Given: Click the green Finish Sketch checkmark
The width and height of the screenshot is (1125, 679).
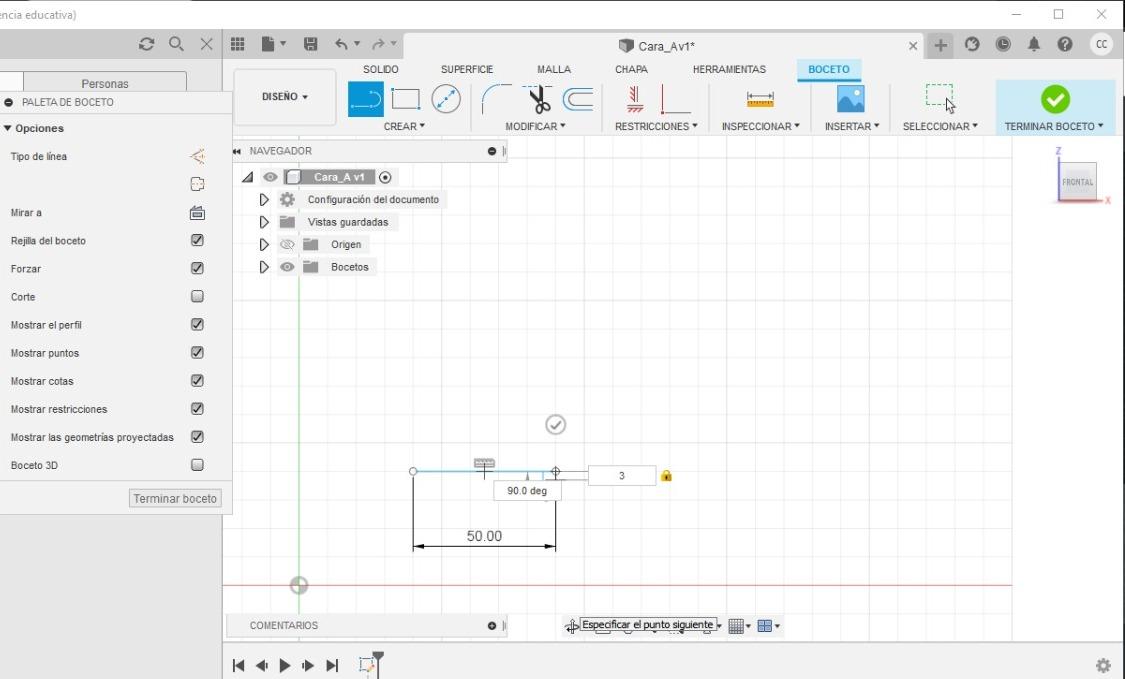Looking at the screenshot, I should pyautogui.click(x=1055, y=99).
